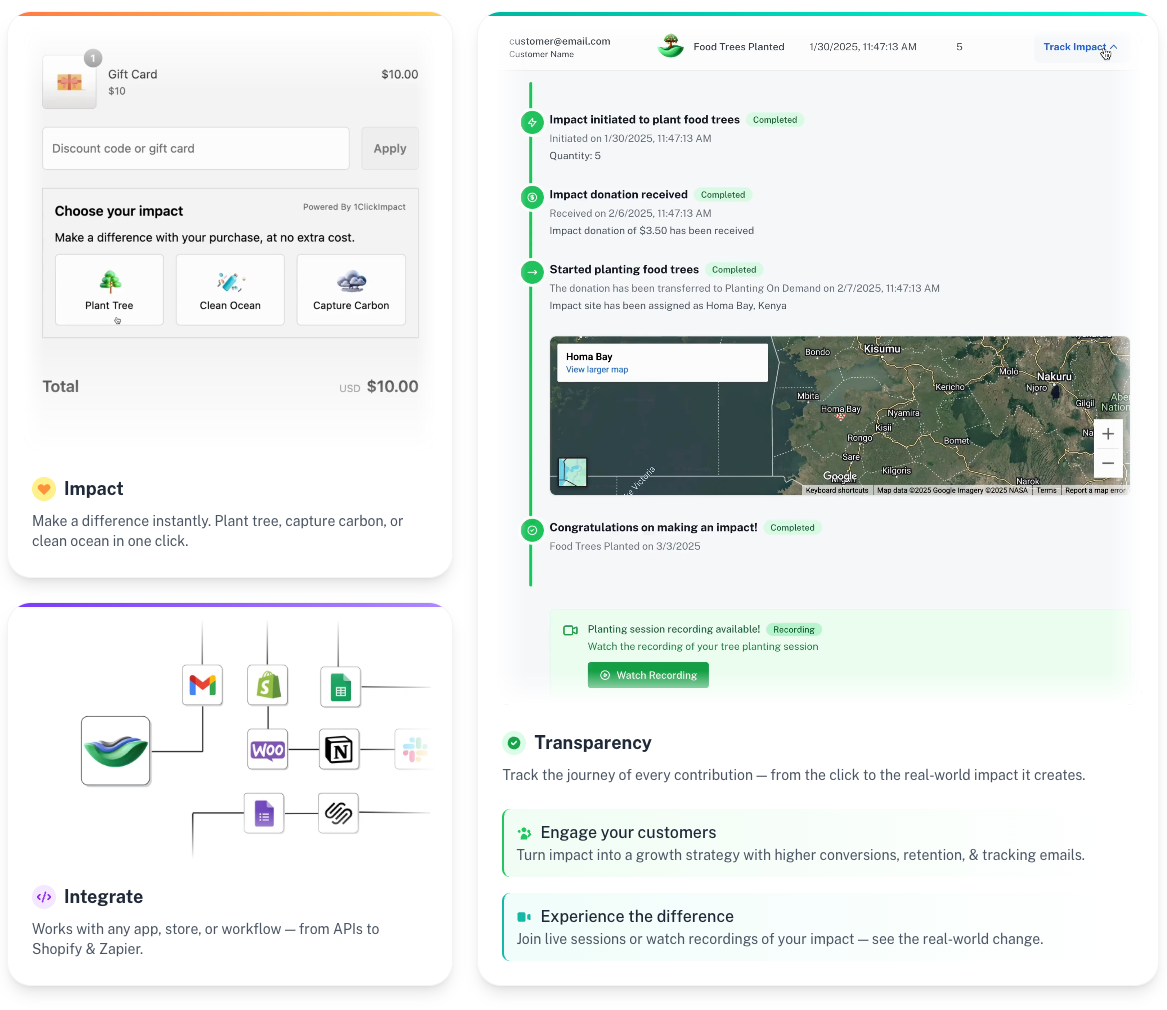Click the WooCommerce icon
Screen dimensions: 1167x1010
pos(267,749)
